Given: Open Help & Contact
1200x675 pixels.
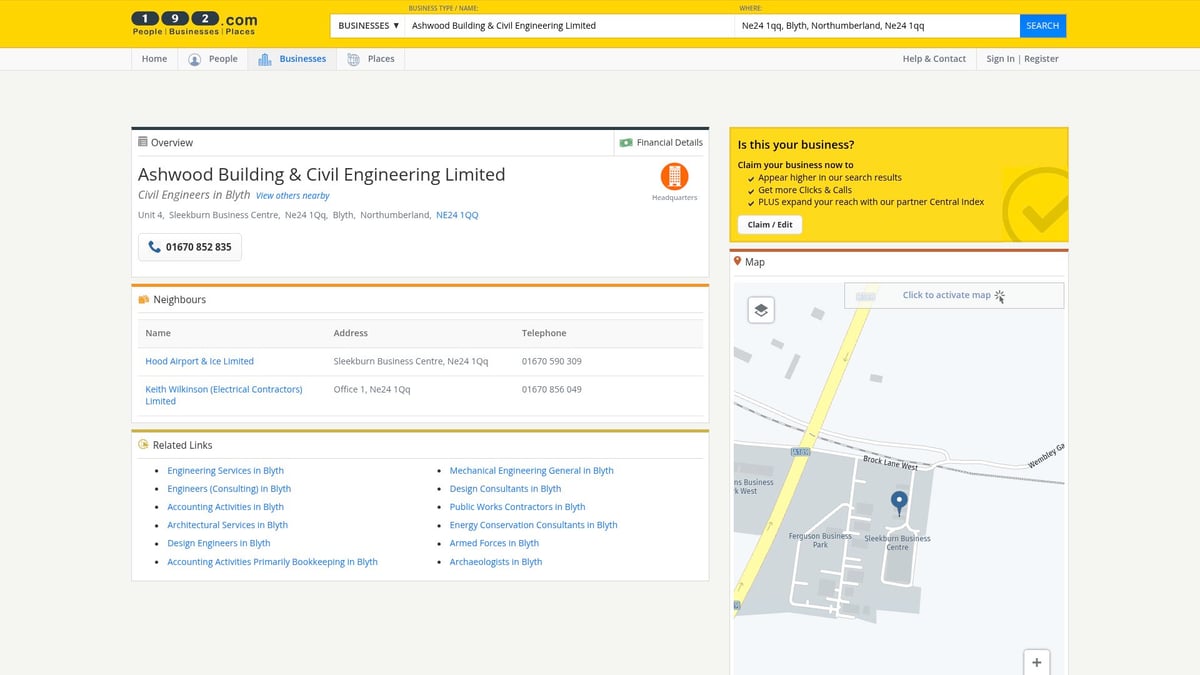Looking at the screenshot, I should pyautogui.click(x=934, y=59).
